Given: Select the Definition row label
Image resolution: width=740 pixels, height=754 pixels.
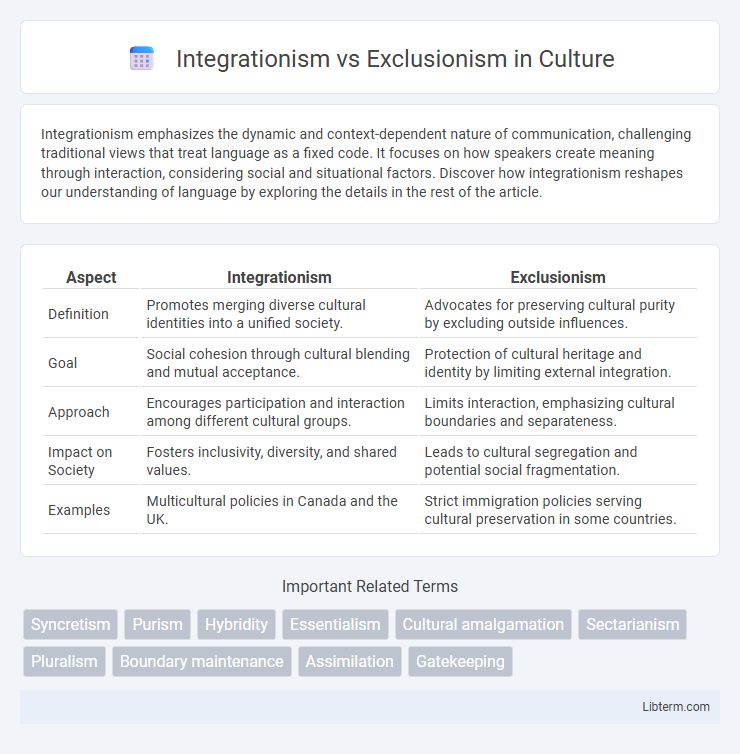Looking at the screenshot, I should 78,314.
